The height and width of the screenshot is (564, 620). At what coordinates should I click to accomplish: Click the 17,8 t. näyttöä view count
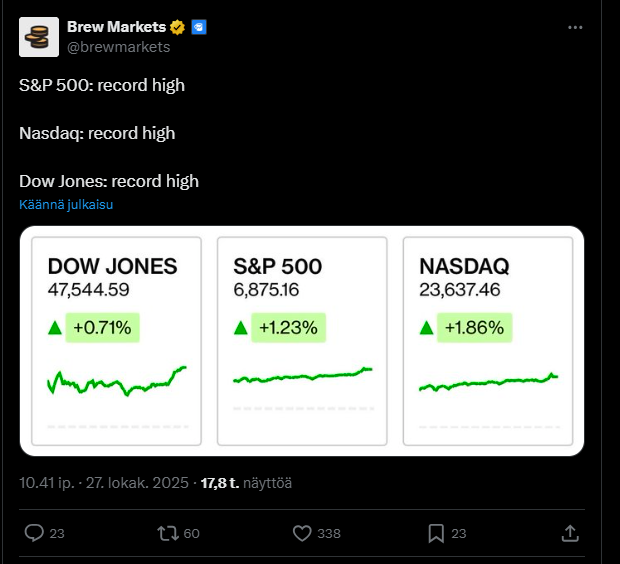point(246,483)
